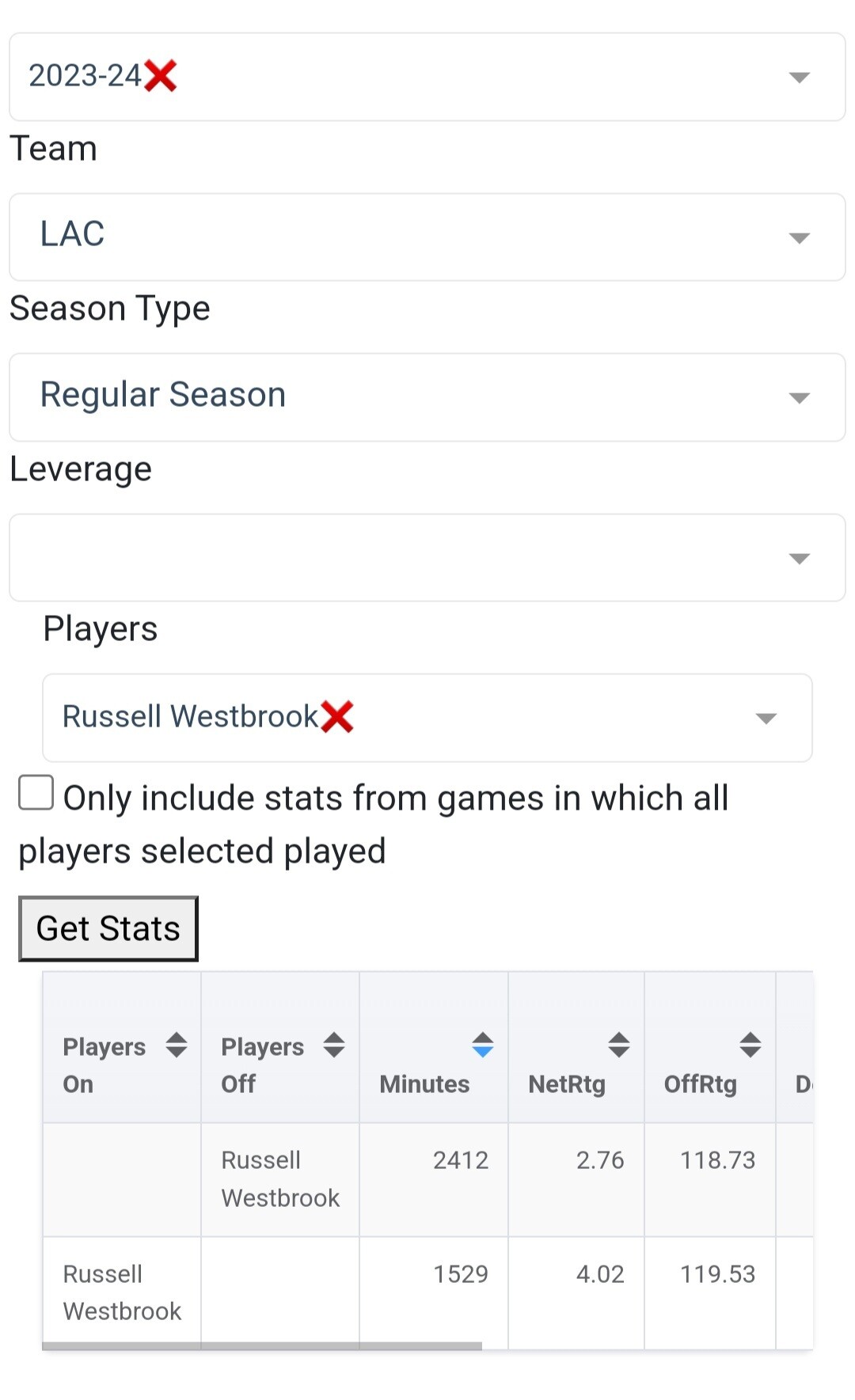Sort table by Players Off column

[334, 1045]
